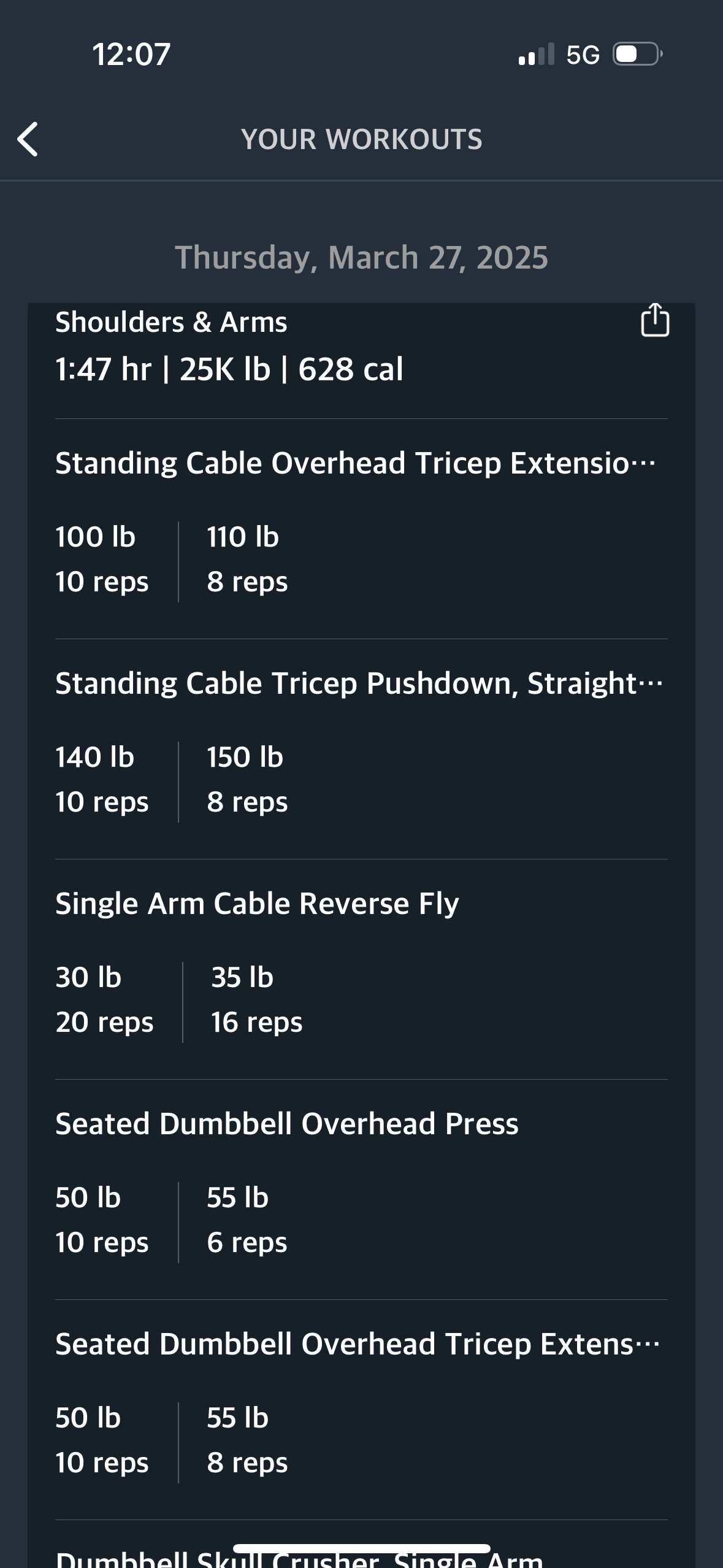Tap the 12:07 clock in status bar
Viewport: 723px width, 1568px height.
(131, 55)
